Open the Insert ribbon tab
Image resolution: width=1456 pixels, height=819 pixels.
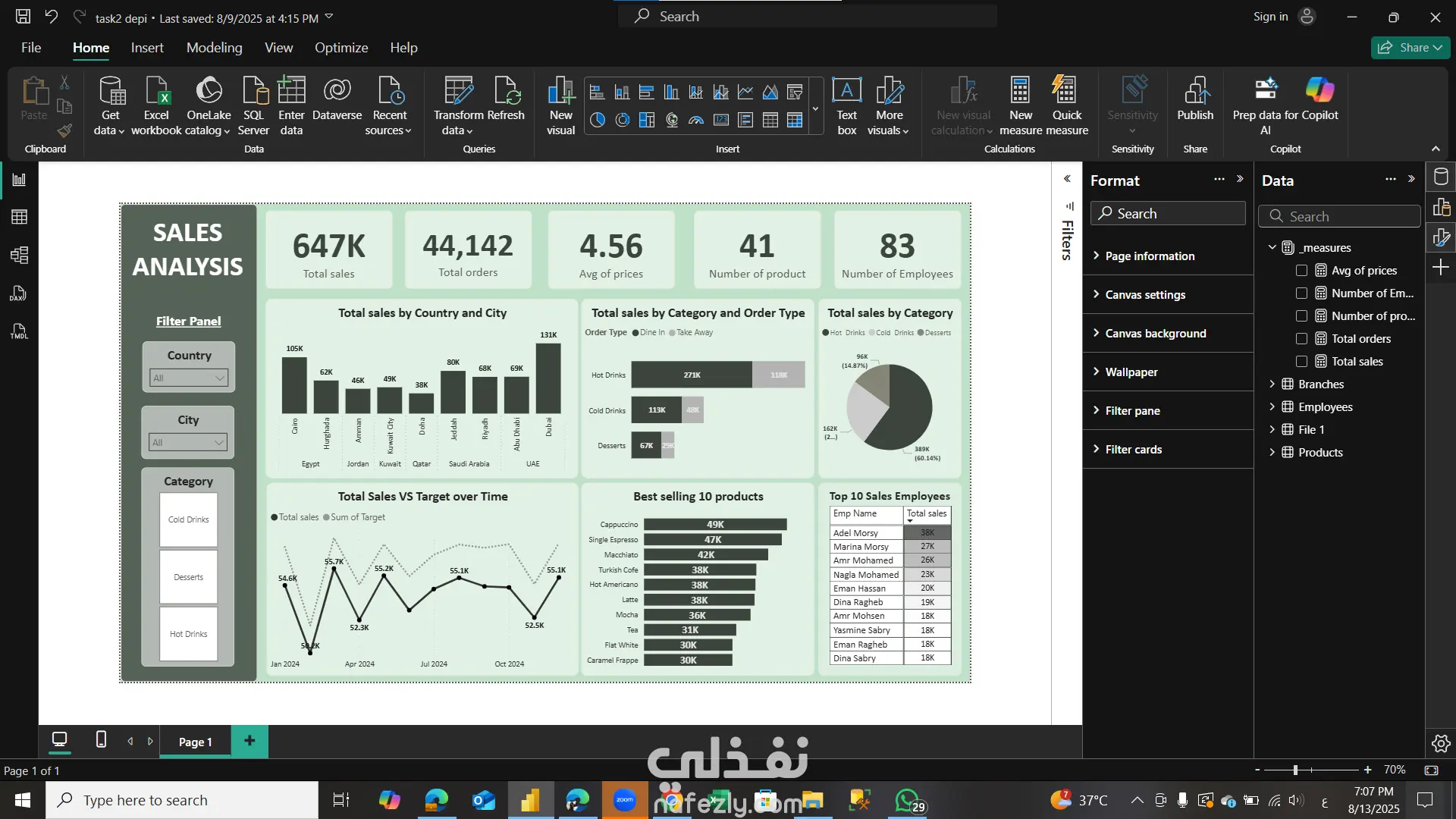[x=146, y=48]
